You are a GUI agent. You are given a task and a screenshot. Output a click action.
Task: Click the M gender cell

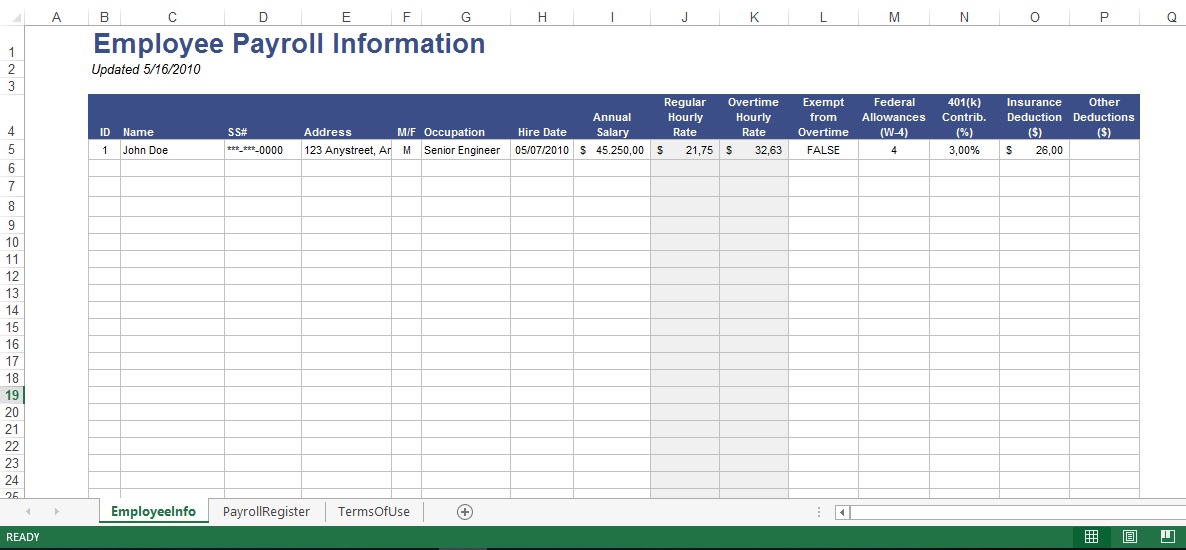[406, 150]
